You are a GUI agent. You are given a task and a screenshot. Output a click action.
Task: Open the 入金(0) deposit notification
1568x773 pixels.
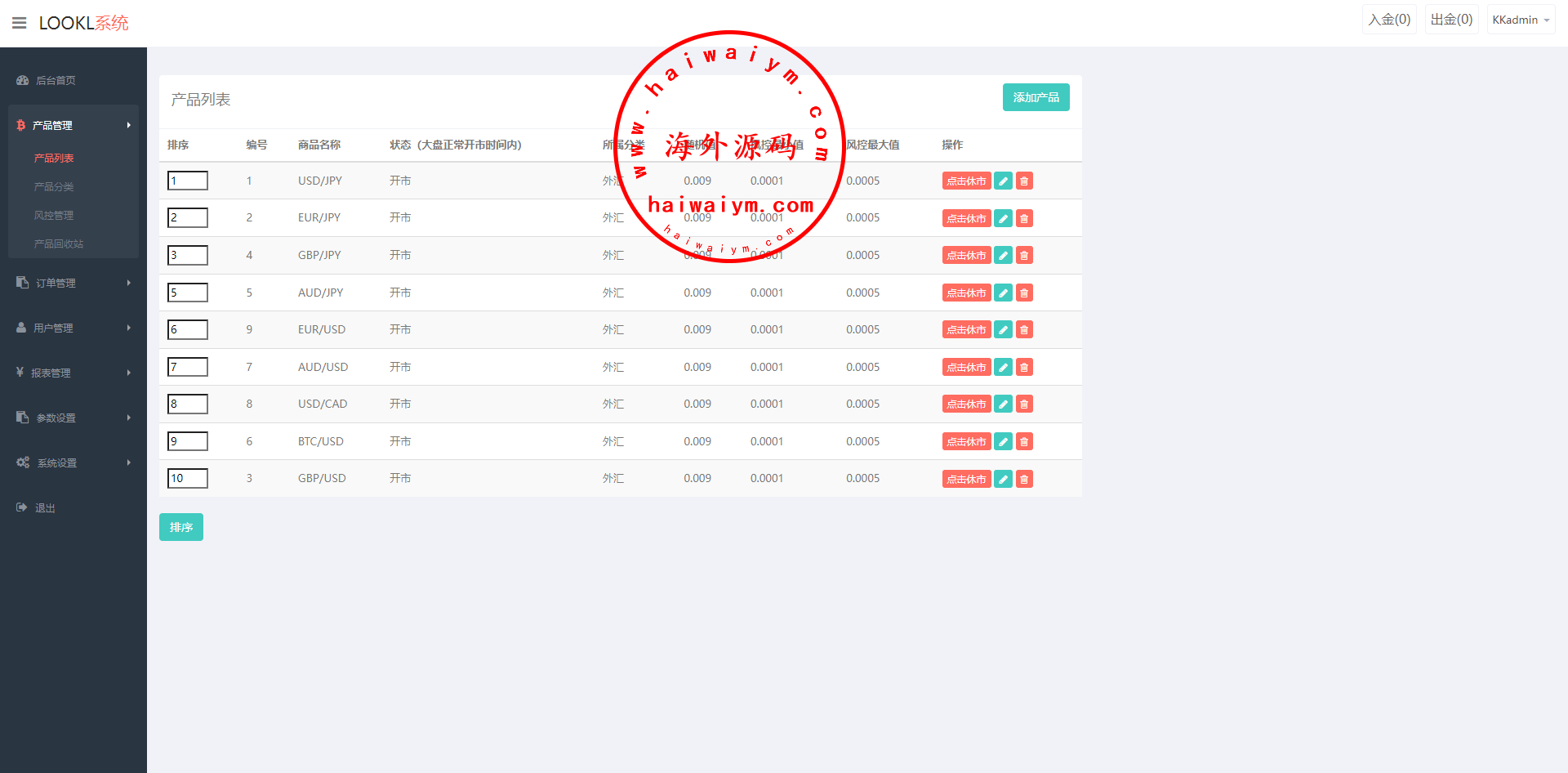[1389, 20]
